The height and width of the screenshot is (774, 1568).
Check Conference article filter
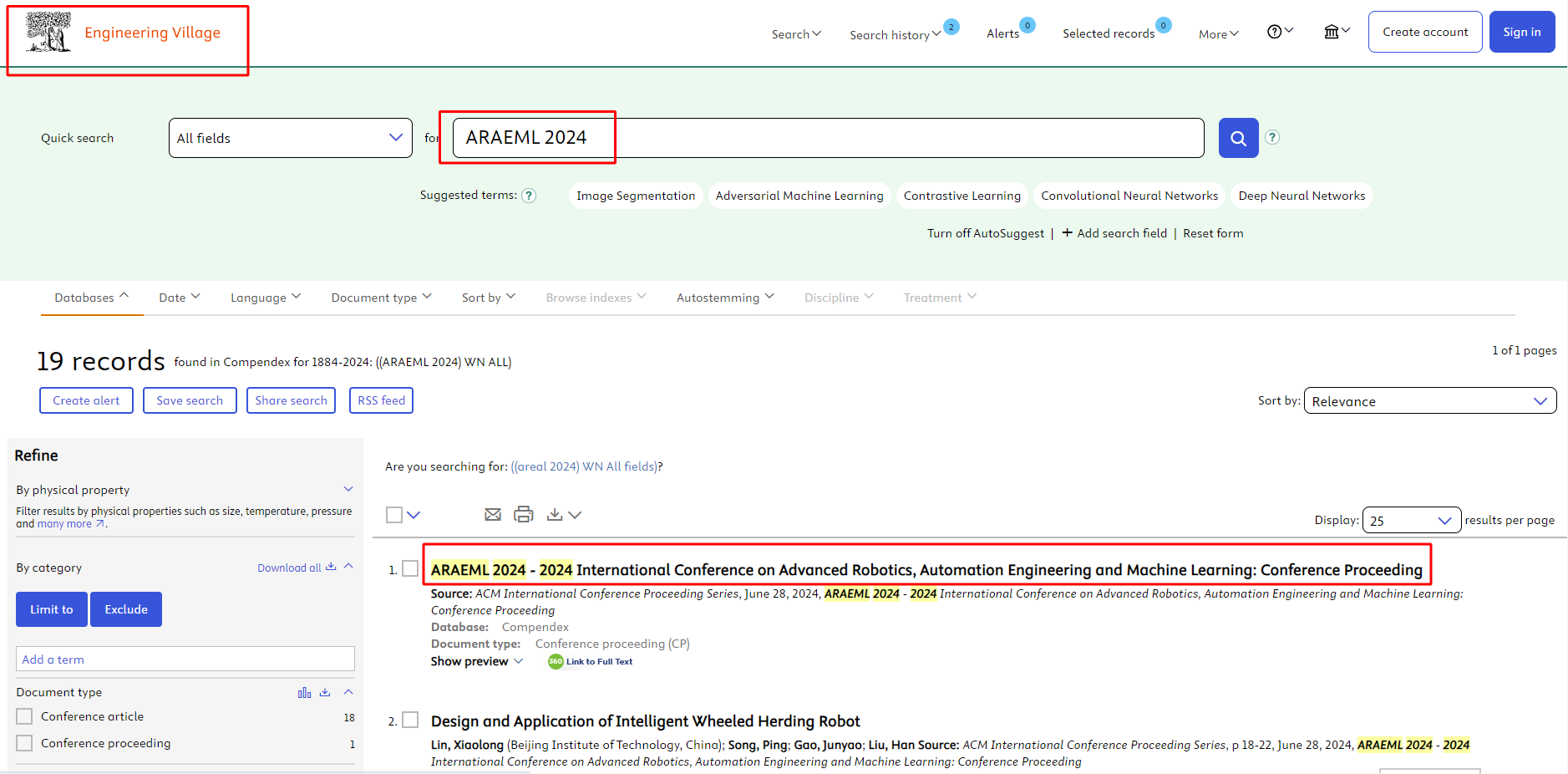(25, 716)
